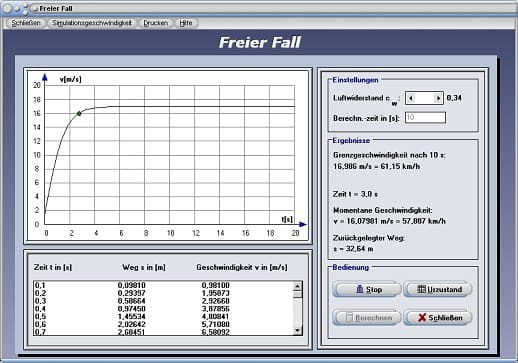
Task: Click Weg value 1,45534
Action: coord(132,316)
